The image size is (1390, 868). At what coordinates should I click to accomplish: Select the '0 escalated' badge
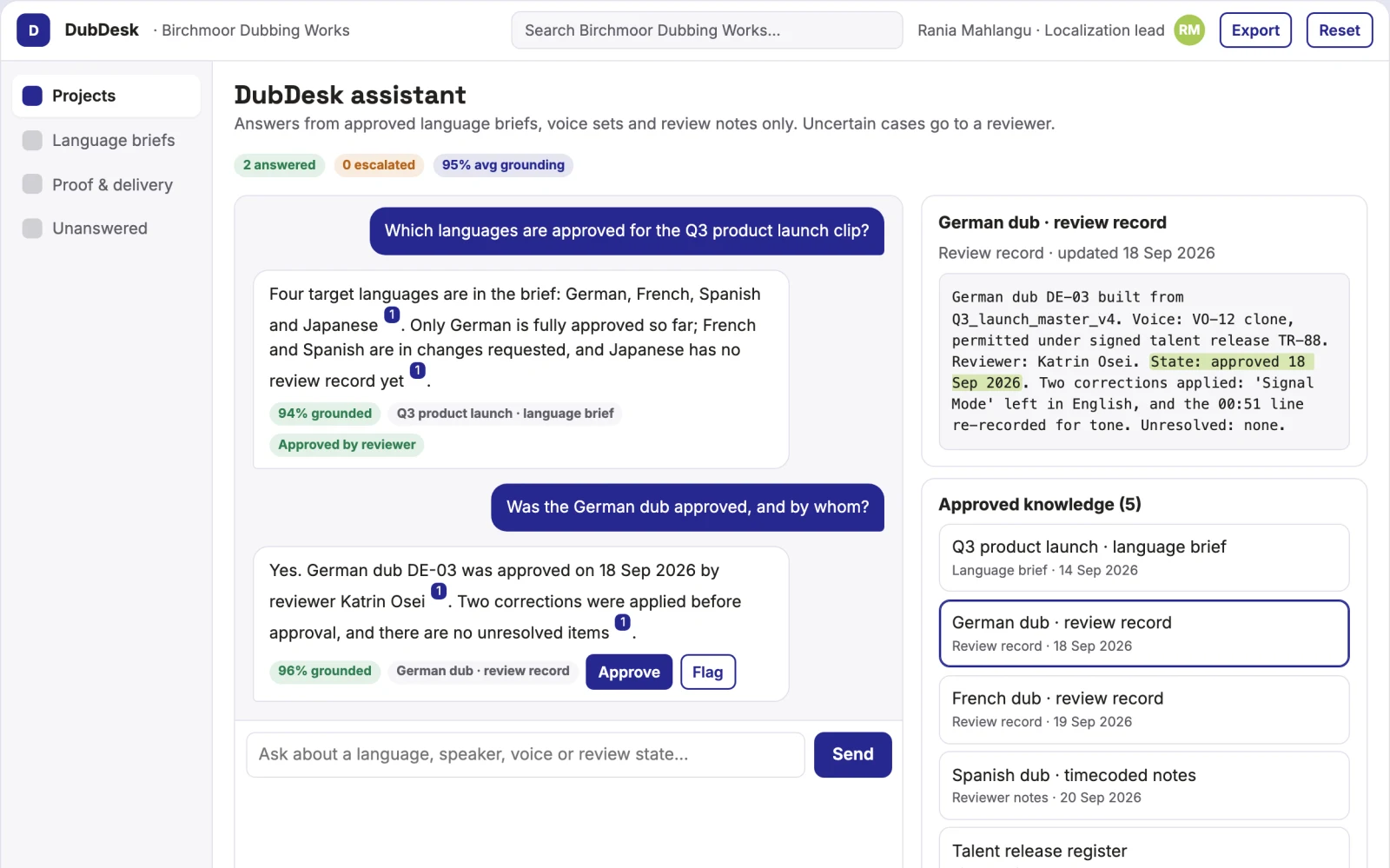pos(379,165)
